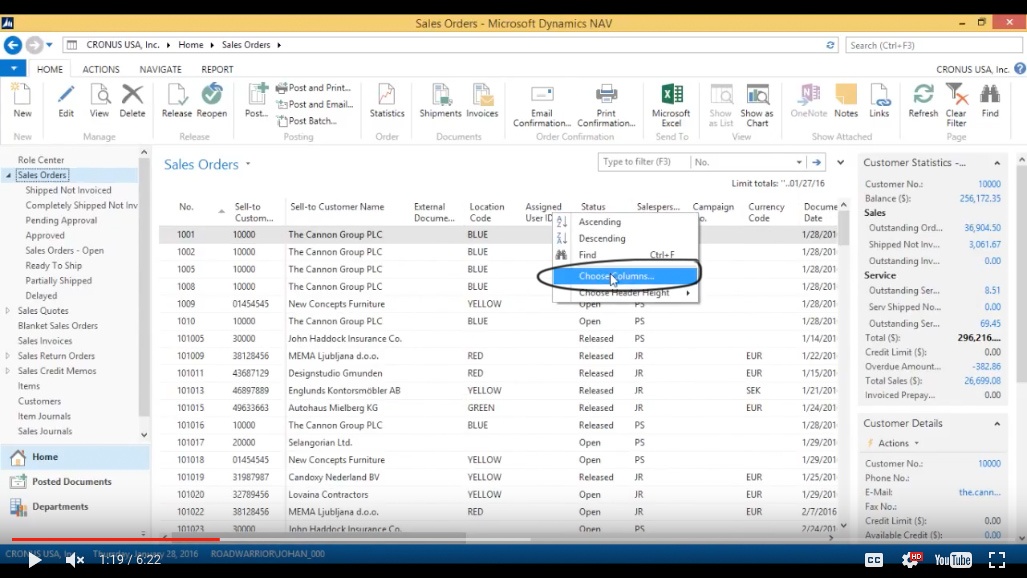
Task: Open the Customers navigation item
Action: click(x=39, y=401)
